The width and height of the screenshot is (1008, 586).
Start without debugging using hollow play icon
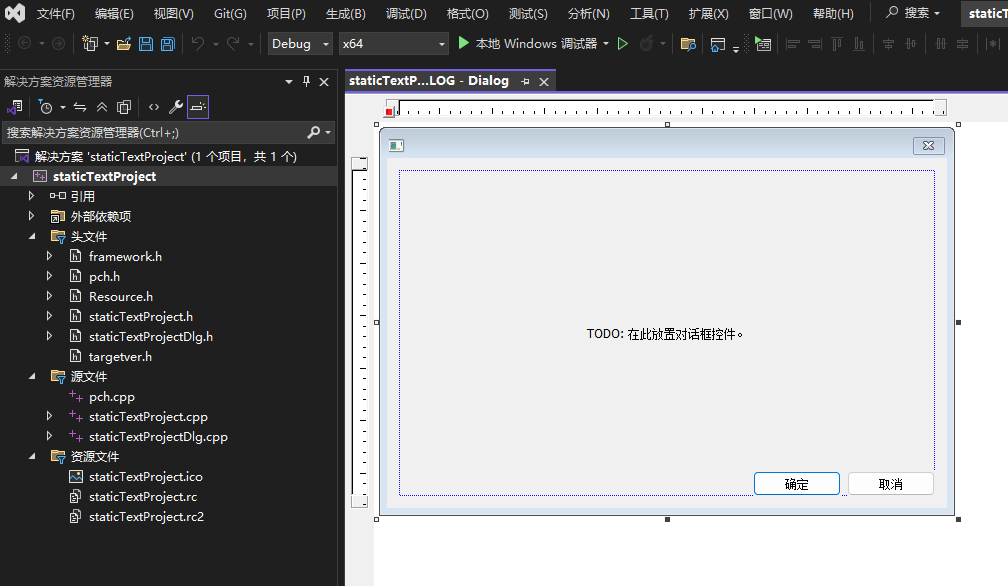(x=622, y=44)
